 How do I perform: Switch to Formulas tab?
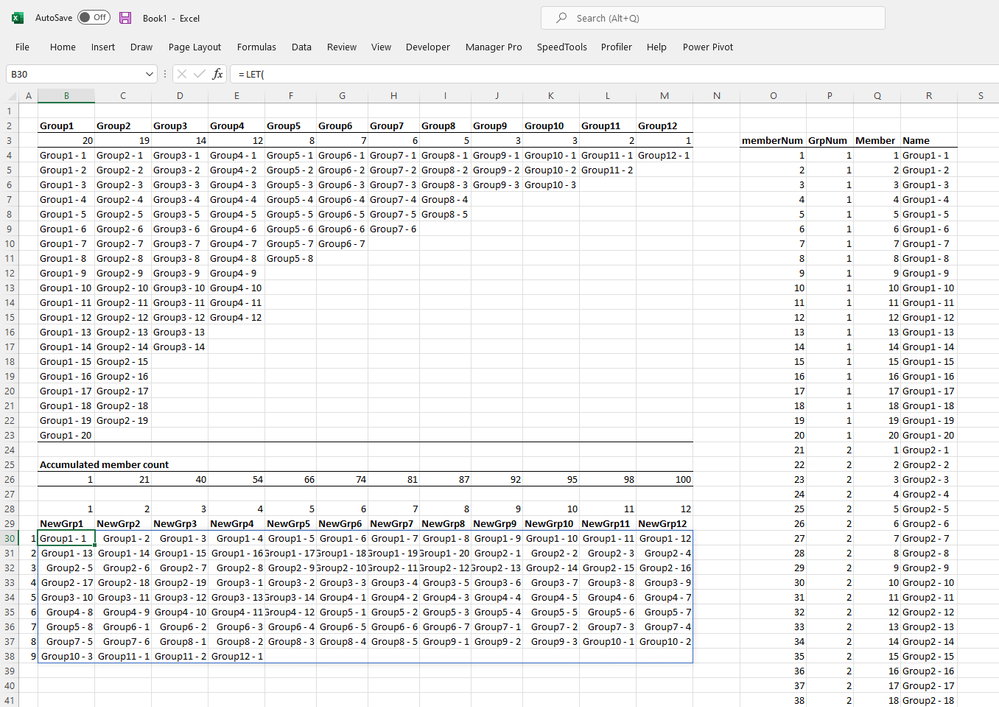pyautogui.click(x=256, y=47)
